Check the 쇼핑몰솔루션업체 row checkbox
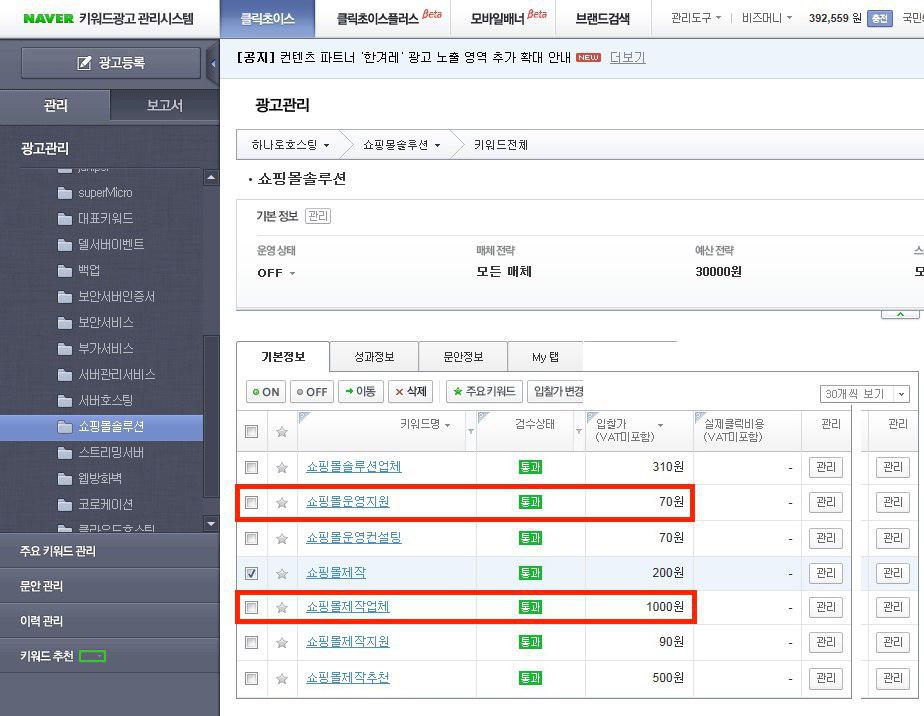 [252, 468]
